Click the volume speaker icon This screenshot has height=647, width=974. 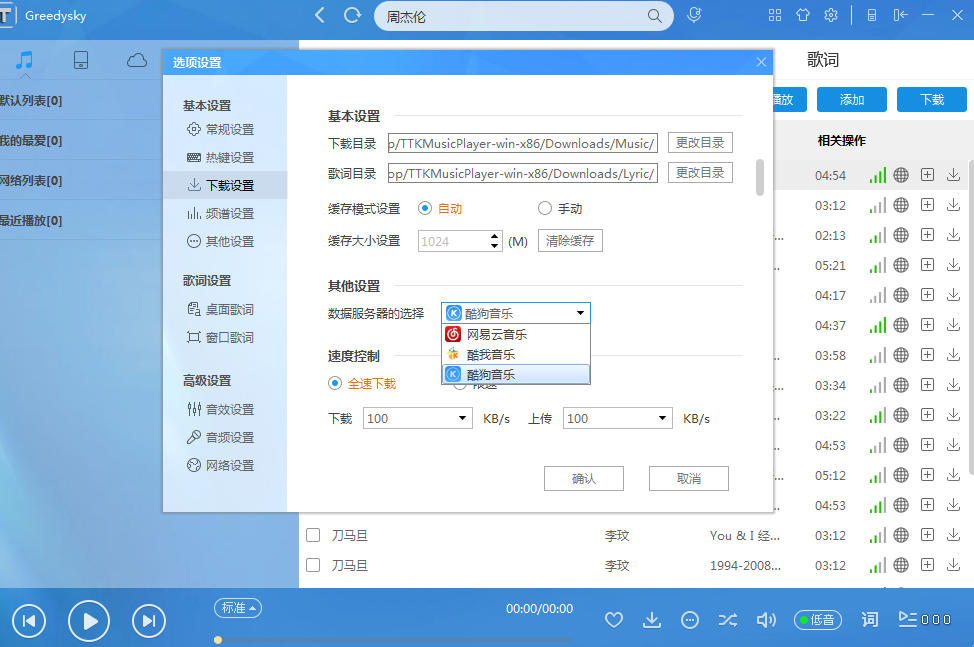click(x=766, y=620)
